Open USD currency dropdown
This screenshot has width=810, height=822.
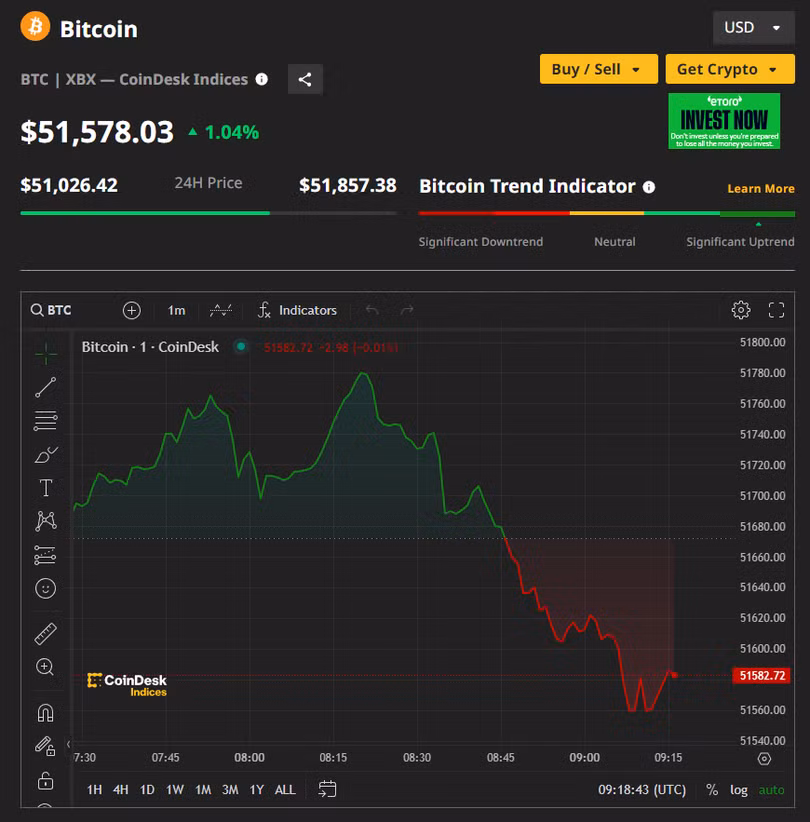(x=753, y=27)
